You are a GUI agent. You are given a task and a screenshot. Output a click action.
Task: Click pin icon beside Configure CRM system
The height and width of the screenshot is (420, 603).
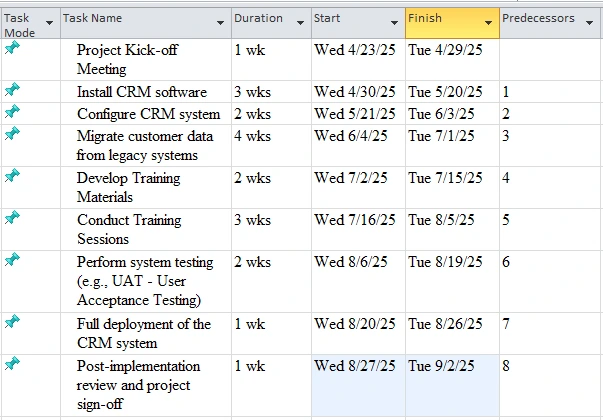12,112
